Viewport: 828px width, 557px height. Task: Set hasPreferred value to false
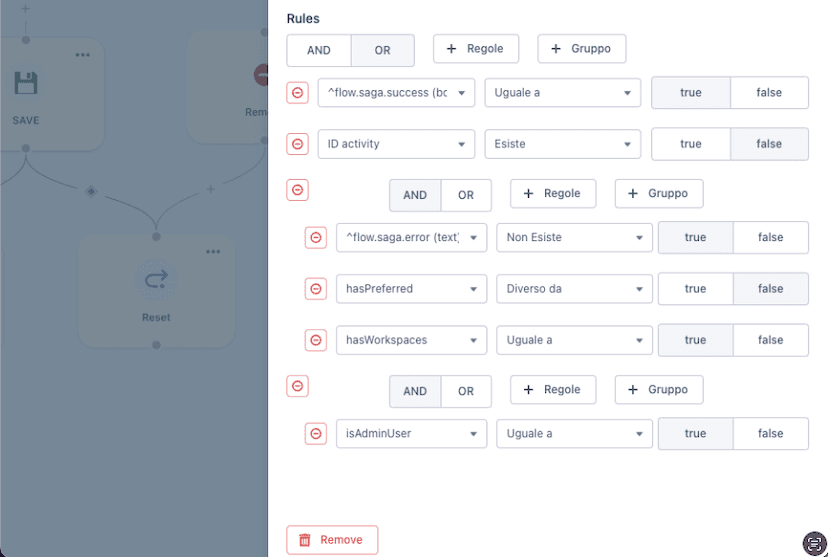(x=770, y=289)
